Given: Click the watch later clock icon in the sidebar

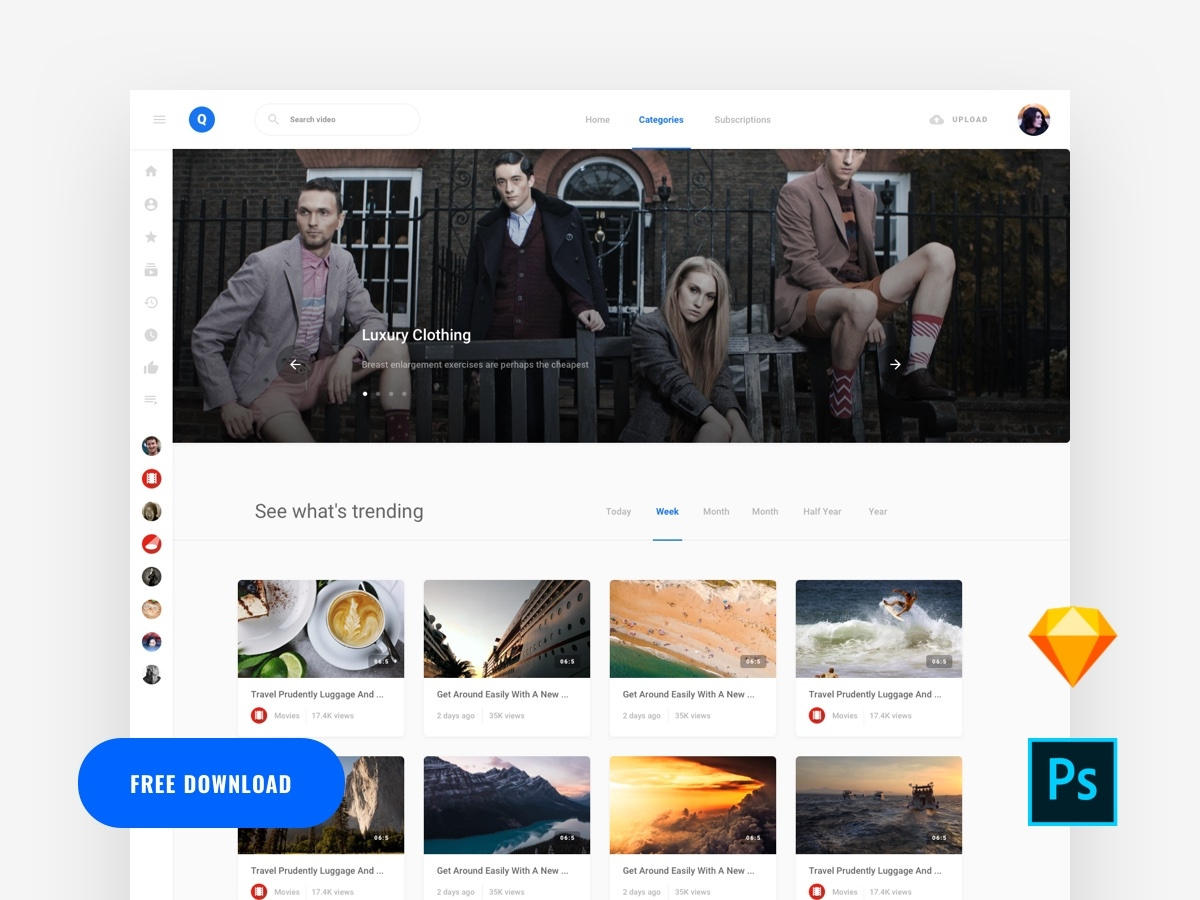Looking at the screenshot, I should pyautogui.click(x=151, y=335).
